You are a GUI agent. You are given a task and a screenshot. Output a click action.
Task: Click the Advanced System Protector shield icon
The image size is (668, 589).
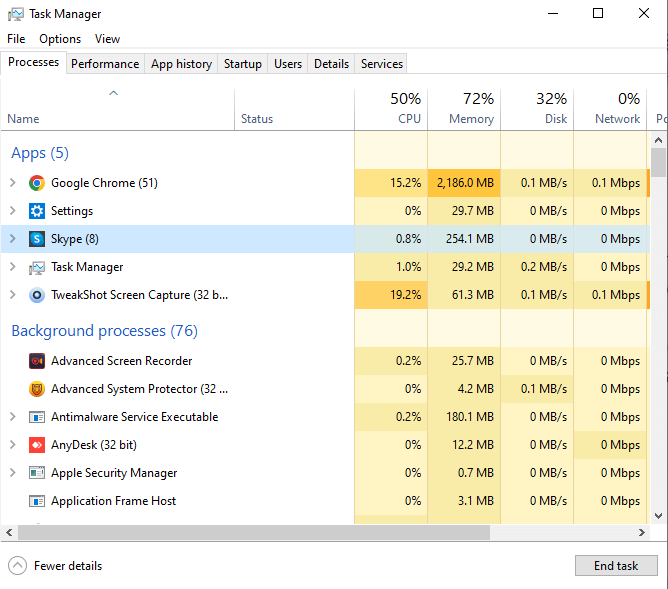point(37,389)
